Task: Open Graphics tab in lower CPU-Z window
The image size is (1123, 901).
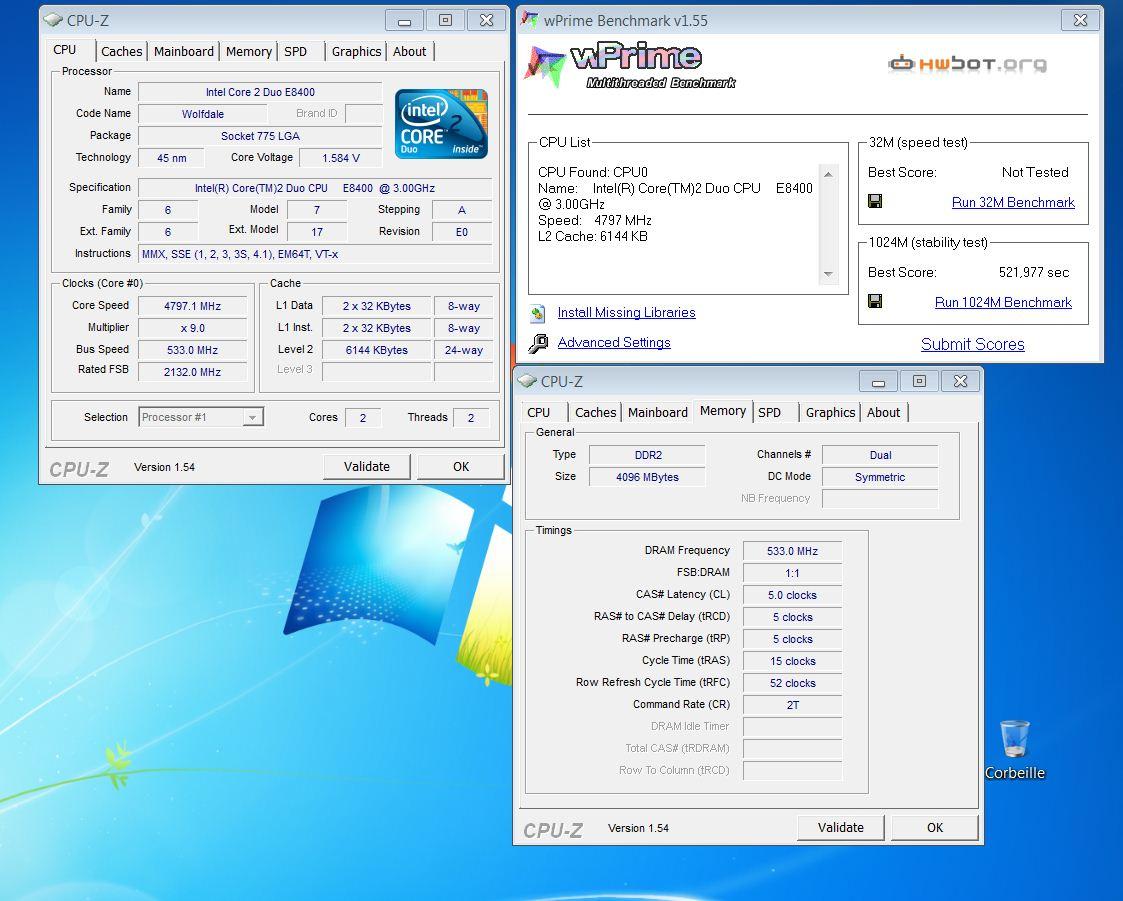Action: point(830,413)
